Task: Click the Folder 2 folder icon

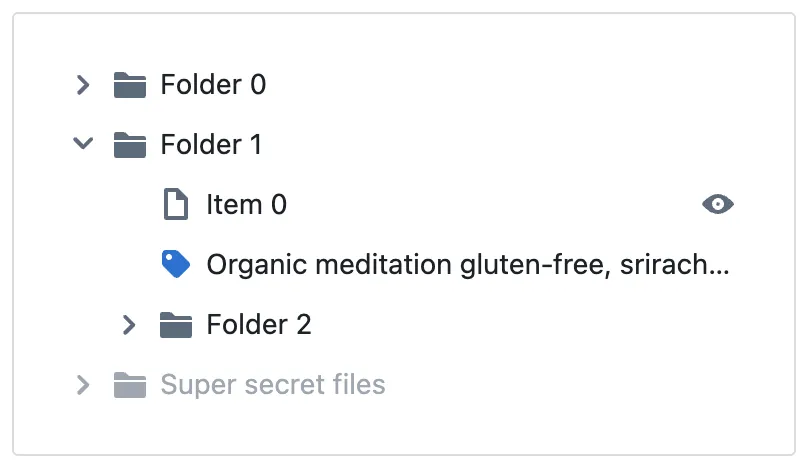Action: pos(176,324)
